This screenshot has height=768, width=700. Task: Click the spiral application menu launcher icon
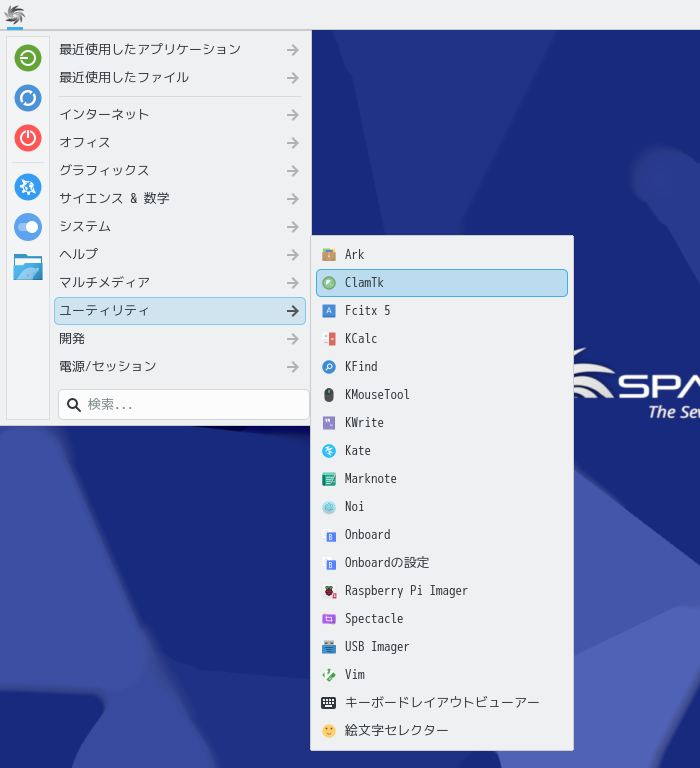(14, 15)
